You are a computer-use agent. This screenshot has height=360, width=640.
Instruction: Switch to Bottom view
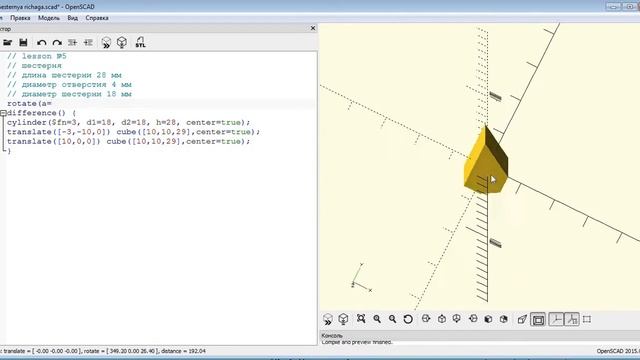(457, 319)
